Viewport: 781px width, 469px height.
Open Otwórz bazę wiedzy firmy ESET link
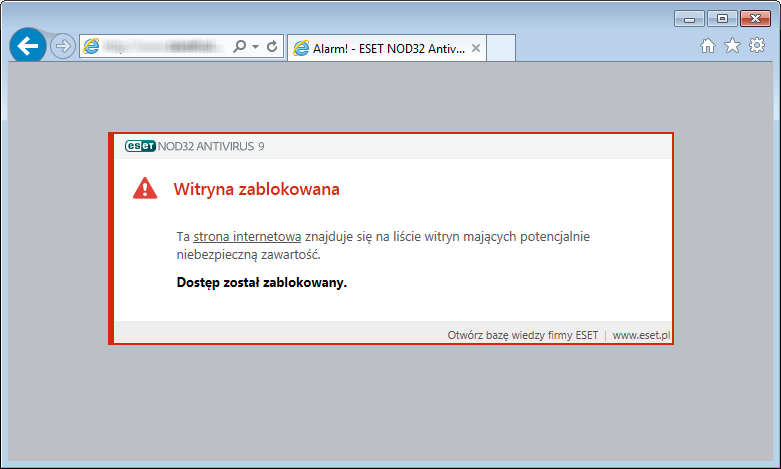point(522,335)
